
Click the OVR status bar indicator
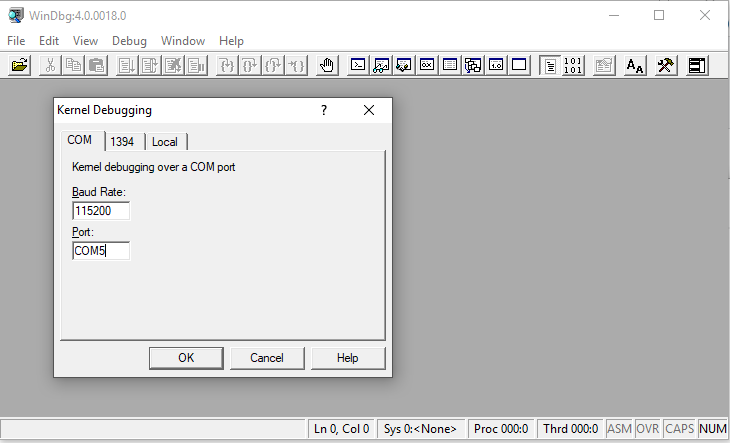[648, 429]
